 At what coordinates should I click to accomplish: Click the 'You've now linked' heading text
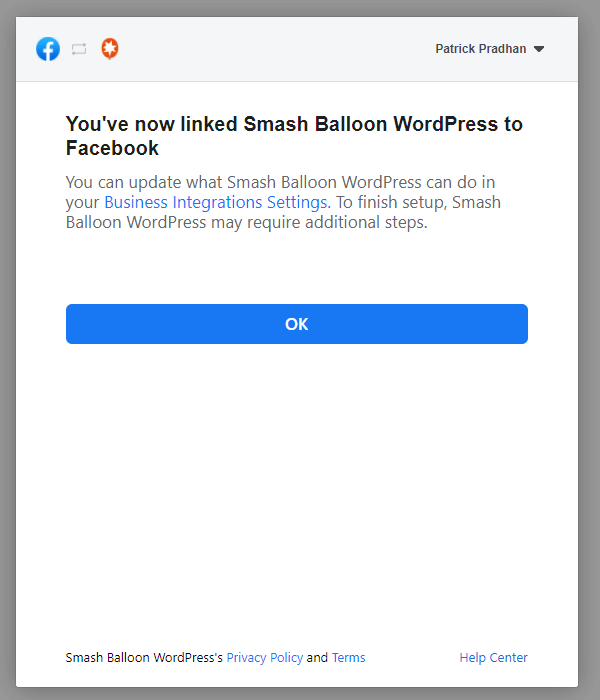click(294, 136)
